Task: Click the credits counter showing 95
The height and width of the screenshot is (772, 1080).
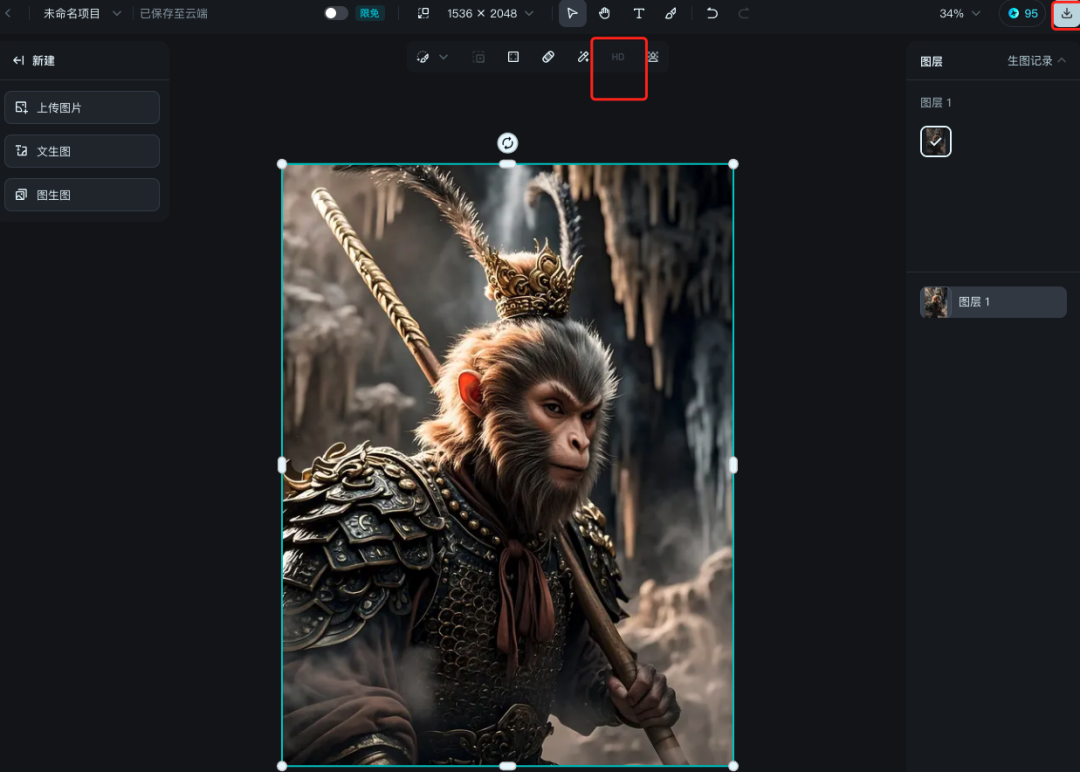Action: (x=1023, y=13)
